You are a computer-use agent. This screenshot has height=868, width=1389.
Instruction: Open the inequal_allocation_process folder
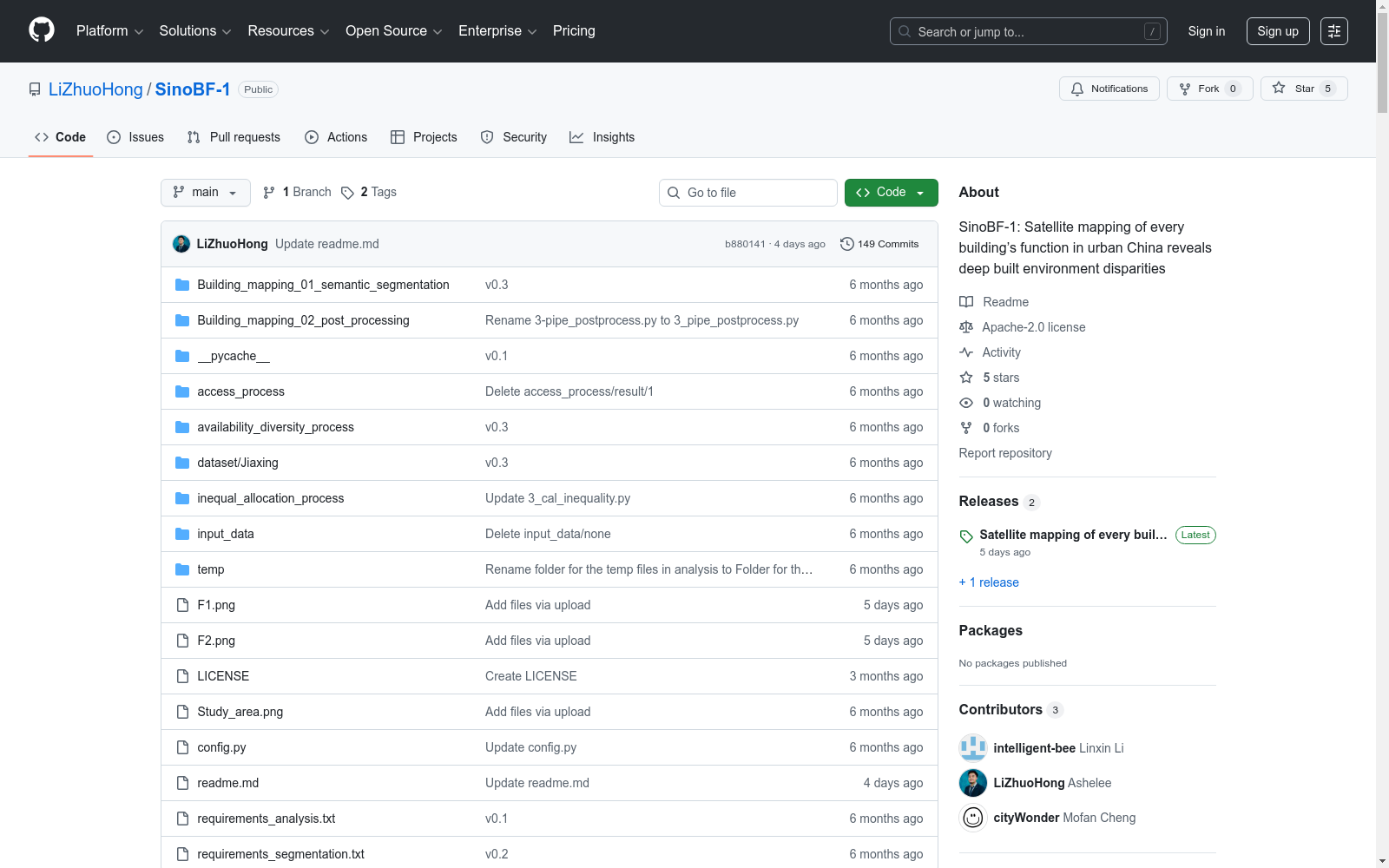pos(271,498)
